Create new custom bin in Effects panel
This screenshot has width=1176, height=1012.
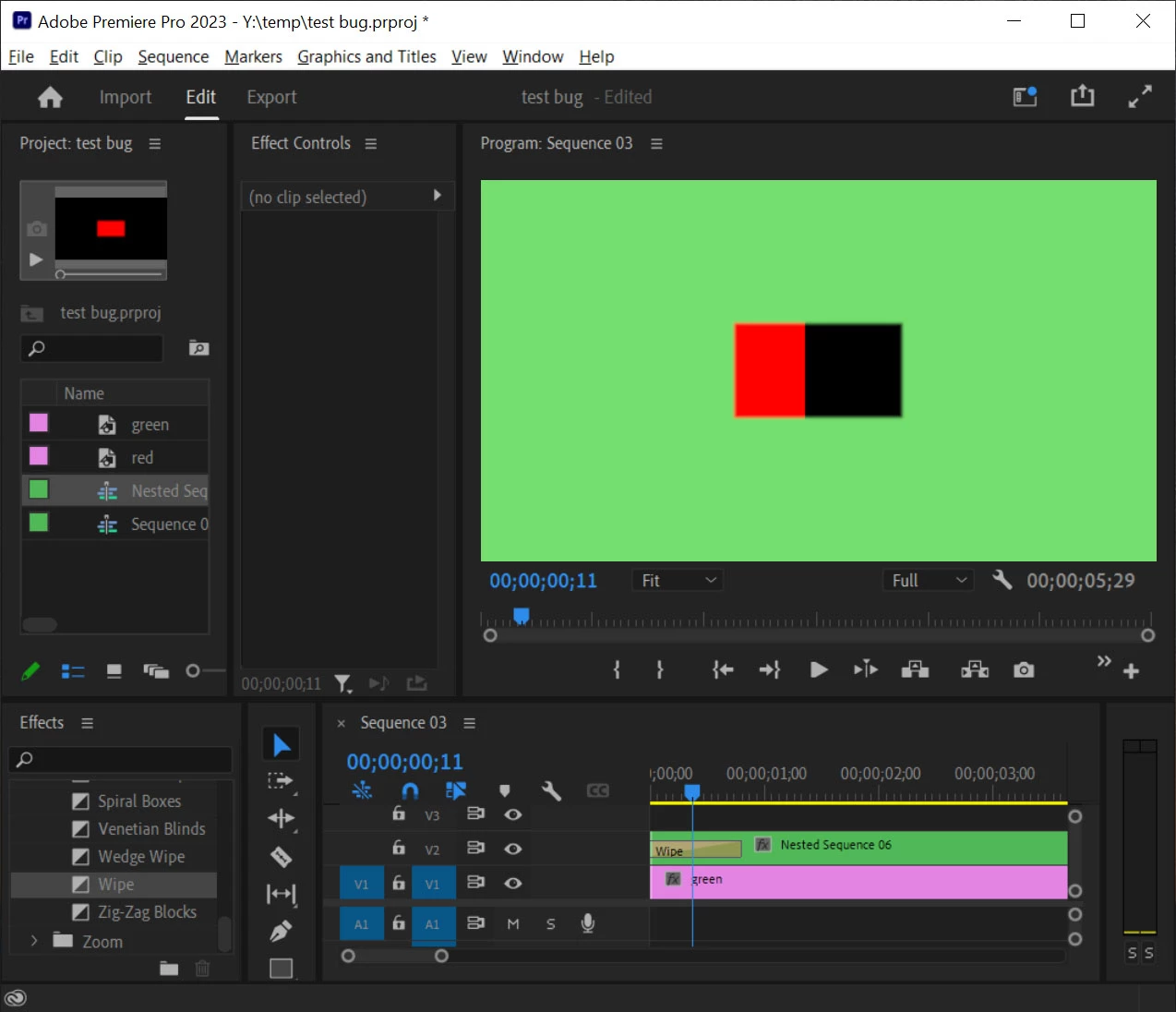[169, 968]
